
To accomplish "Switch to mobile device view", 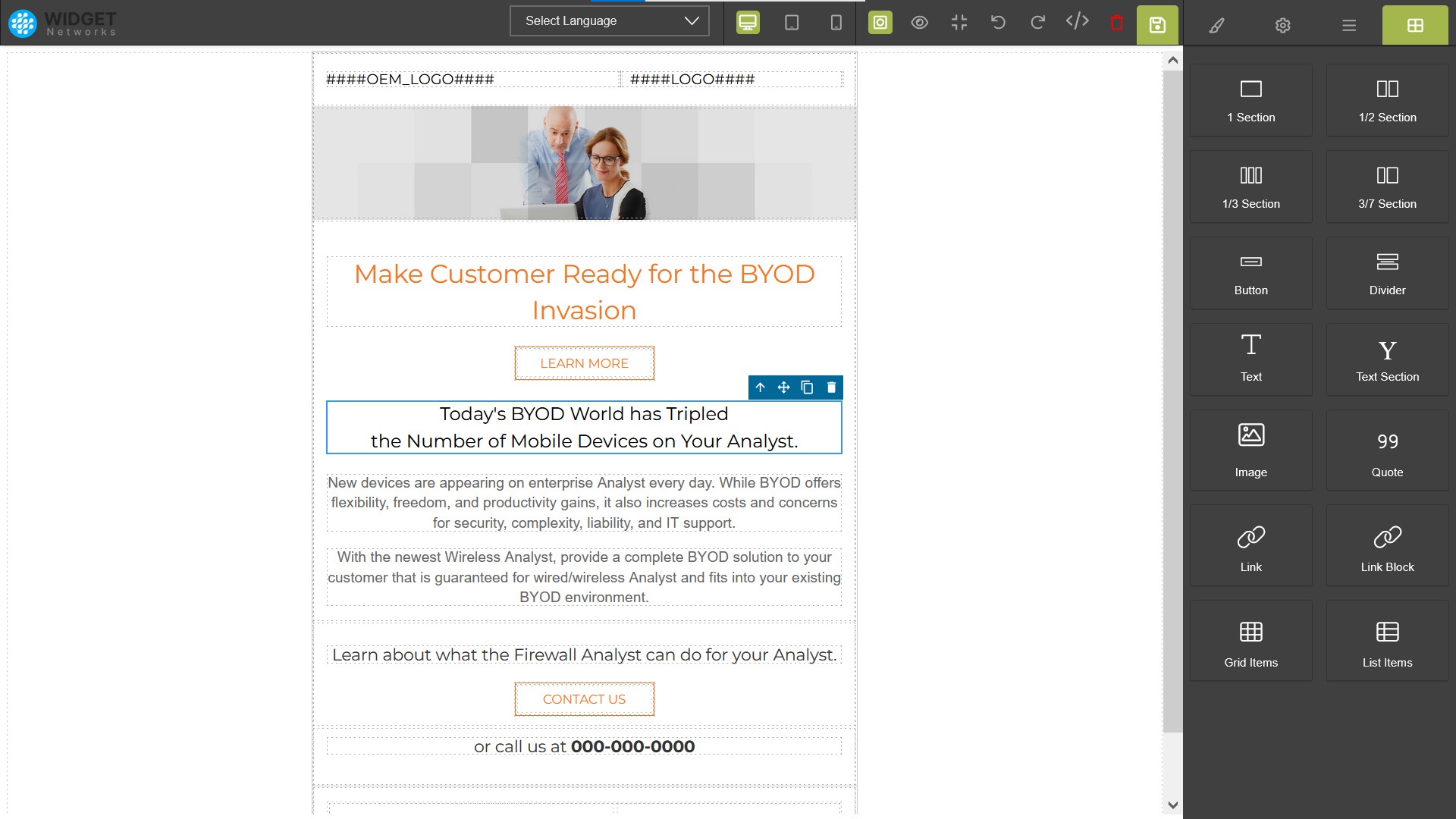I will pos(836,23).
